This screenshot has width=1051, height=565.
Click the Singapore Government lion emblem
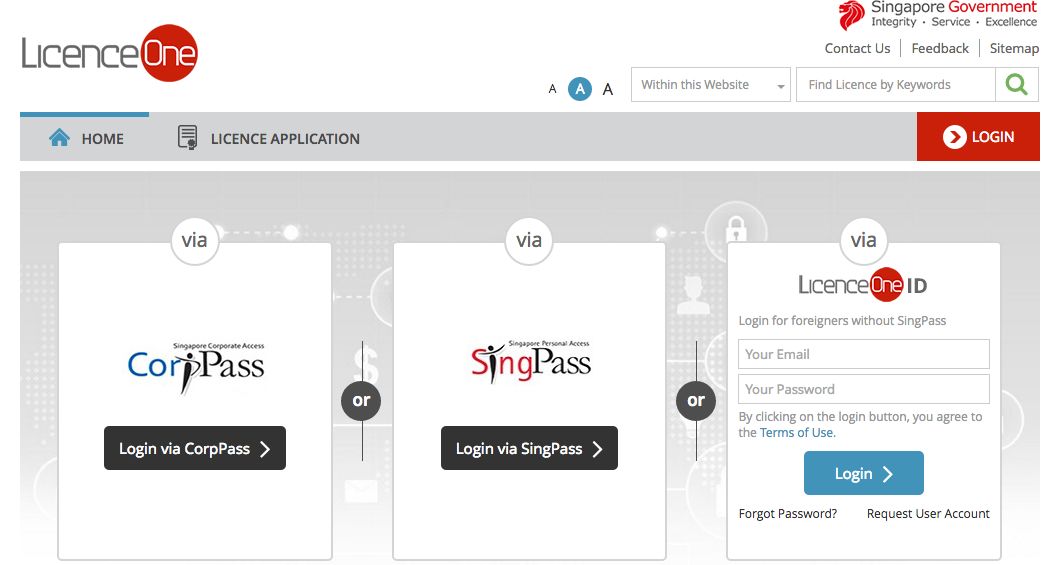[852, 15]
